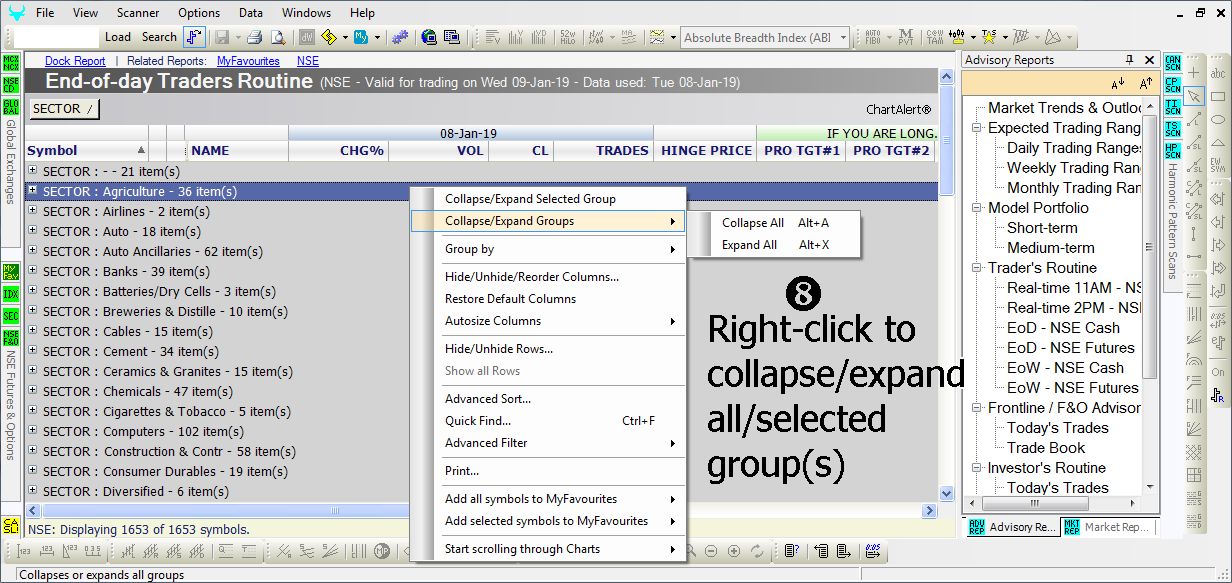Click the CA SC icon beside status text

point(11,527)
